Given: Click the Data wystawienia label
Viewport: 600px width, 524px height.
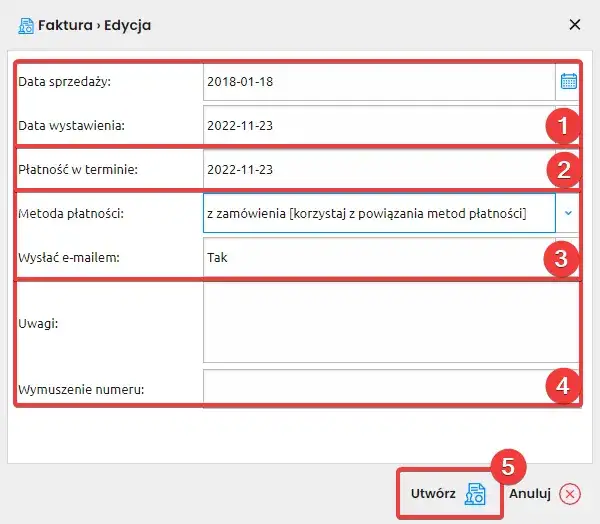Looking at the screenshot, I should [72, 126].
